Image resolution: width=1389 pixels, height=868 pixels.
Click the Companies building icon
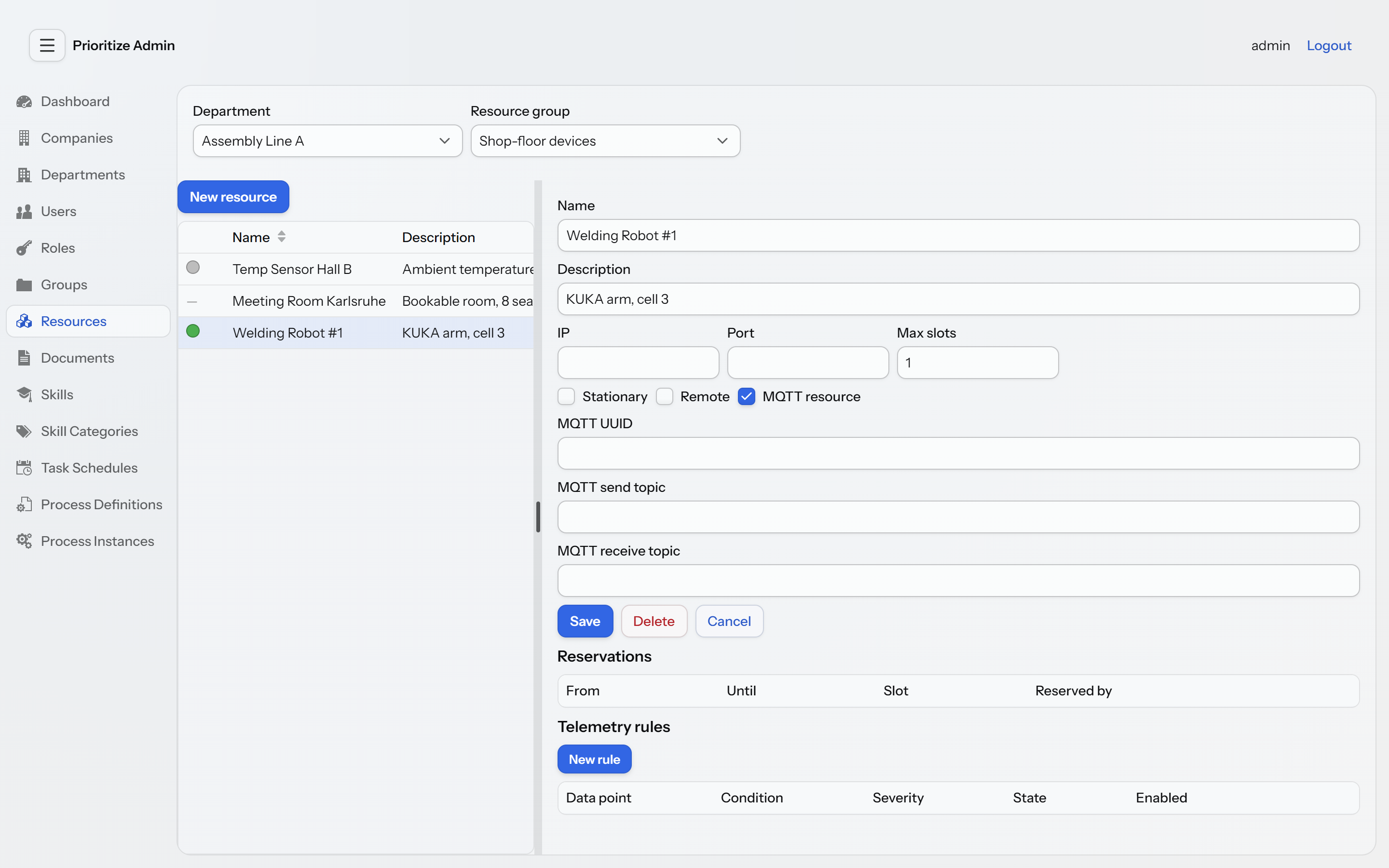pos(24,138)
